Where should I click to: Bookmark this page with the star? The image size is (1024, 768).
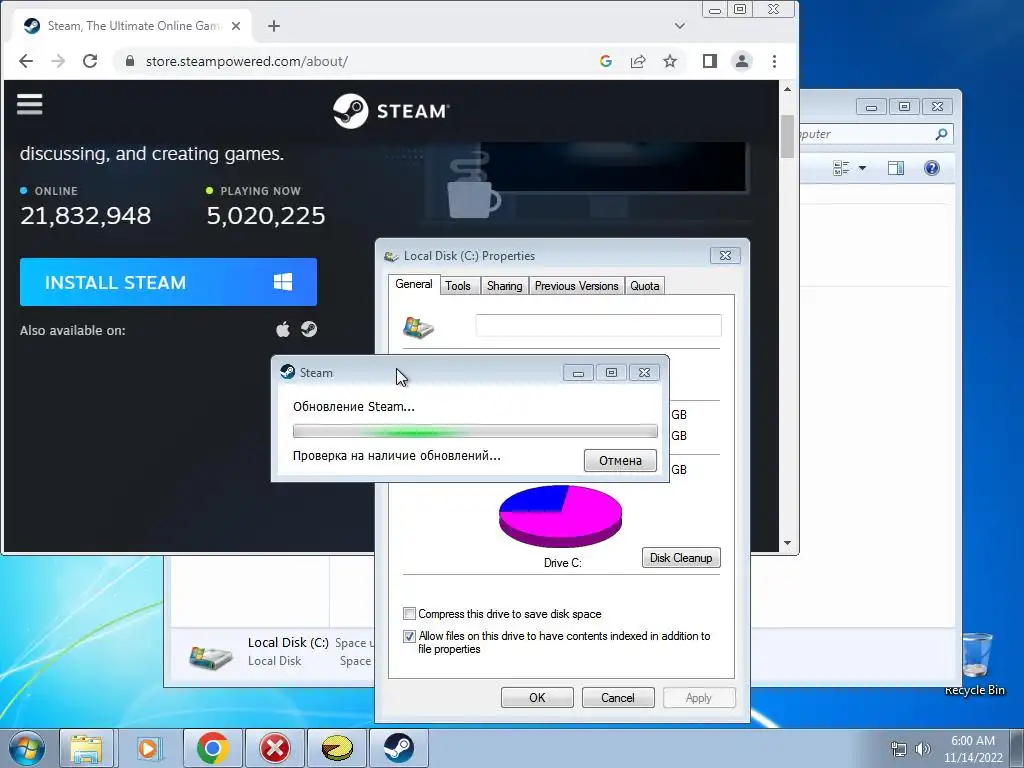coord(670,61)
